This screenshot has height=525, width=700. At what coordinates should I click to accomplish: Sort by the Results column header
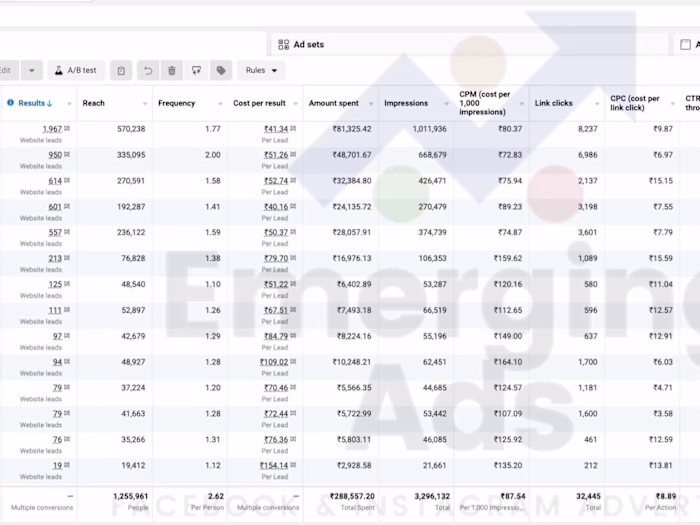tap(35, 103)
